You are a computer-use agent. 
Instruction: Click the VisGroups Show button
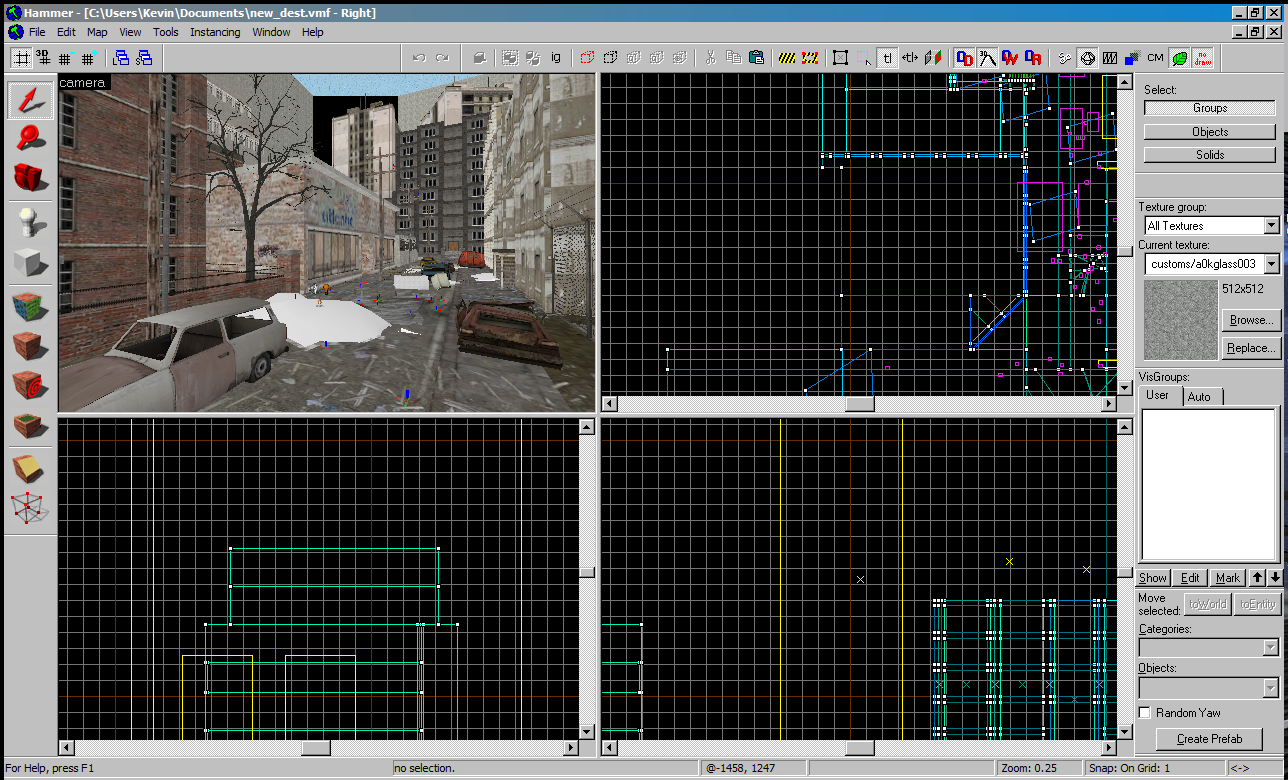pyautogui.click(x=1153, y=578)
